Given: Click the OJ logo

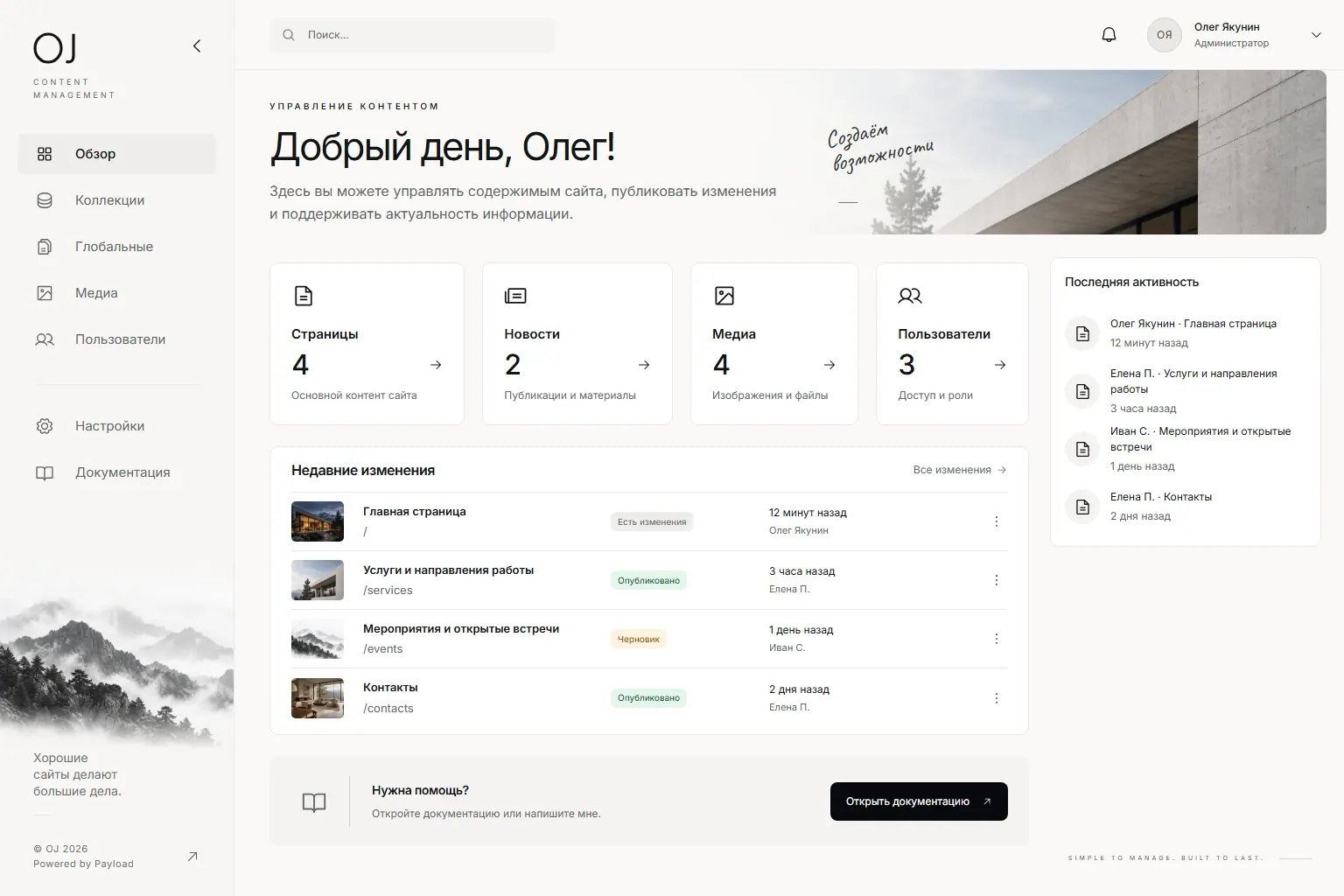Looking at the screenshot, I should [54, 48].
